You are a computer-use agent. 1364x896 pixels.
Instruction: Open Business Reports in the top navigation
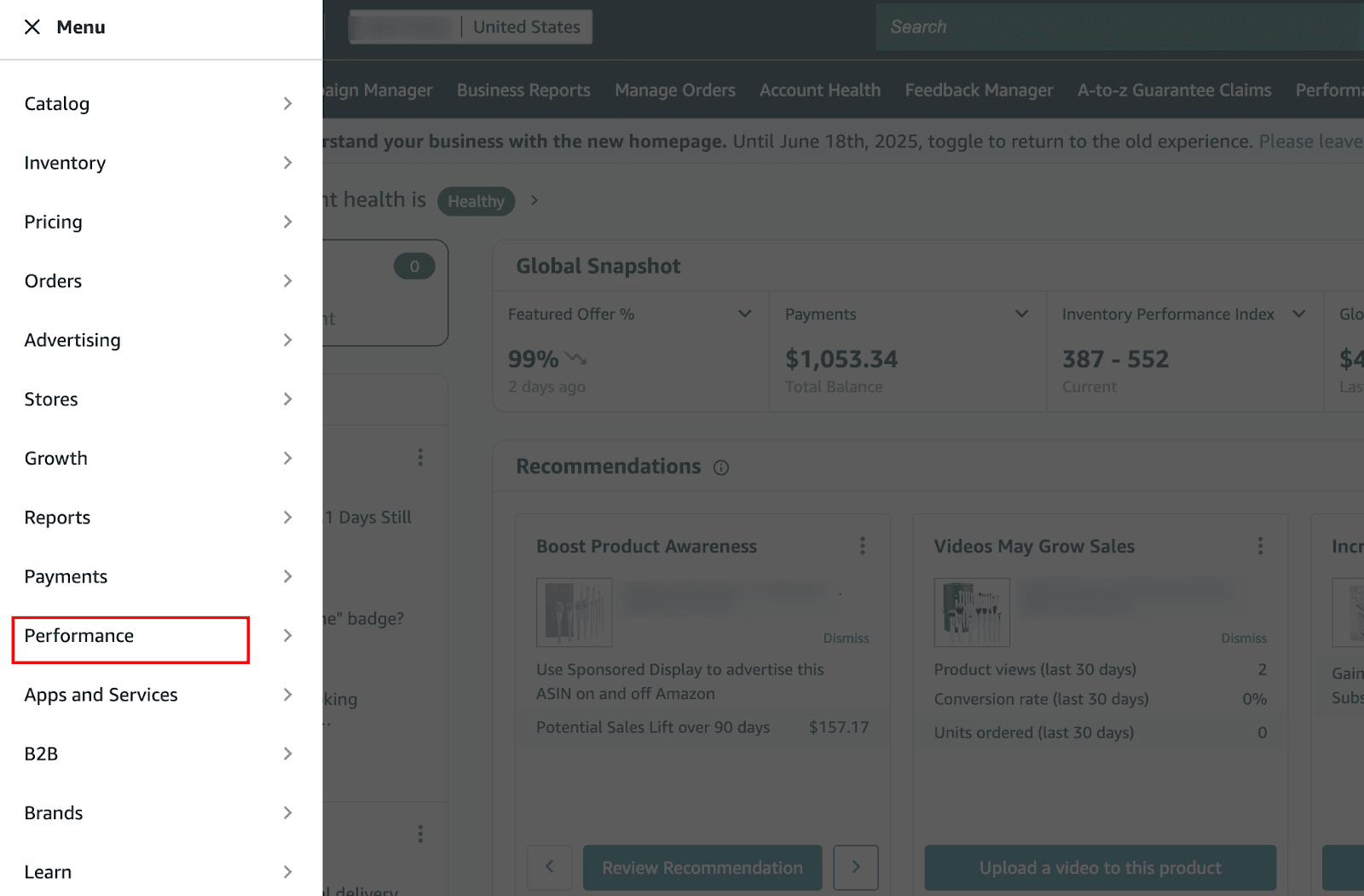(x=523, y=90)
